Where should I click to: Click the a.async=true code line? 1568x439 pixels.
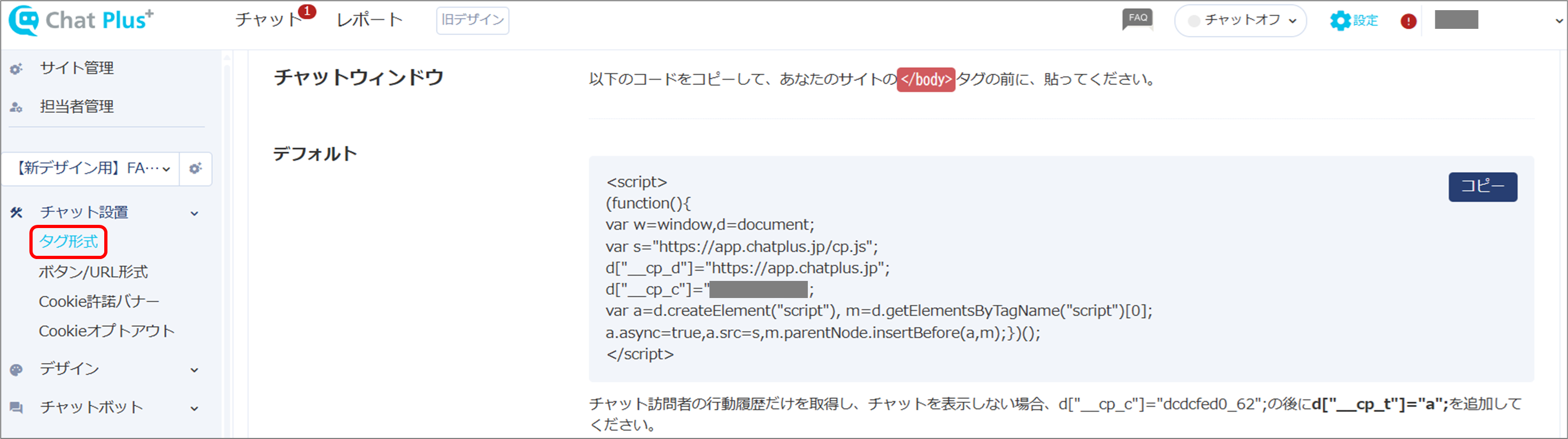(823, 333)
